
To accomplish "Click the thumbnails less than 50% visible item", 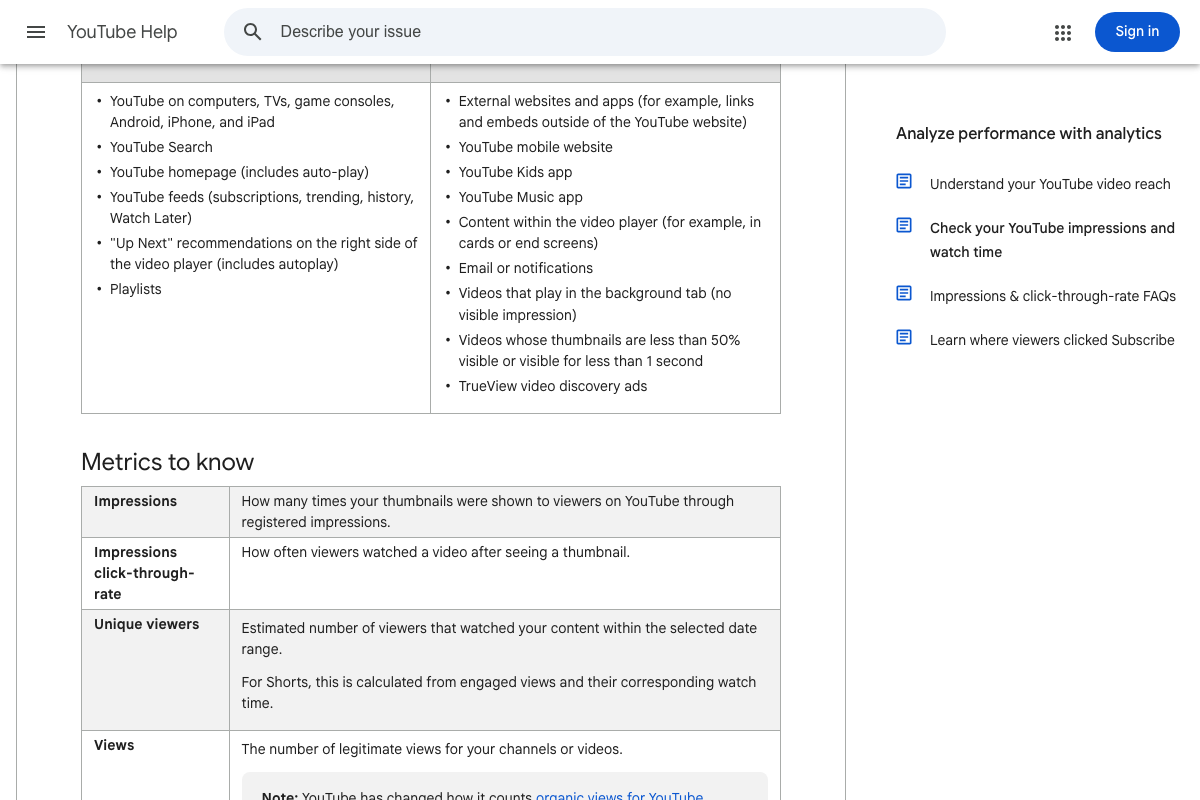I will point(599,350).
